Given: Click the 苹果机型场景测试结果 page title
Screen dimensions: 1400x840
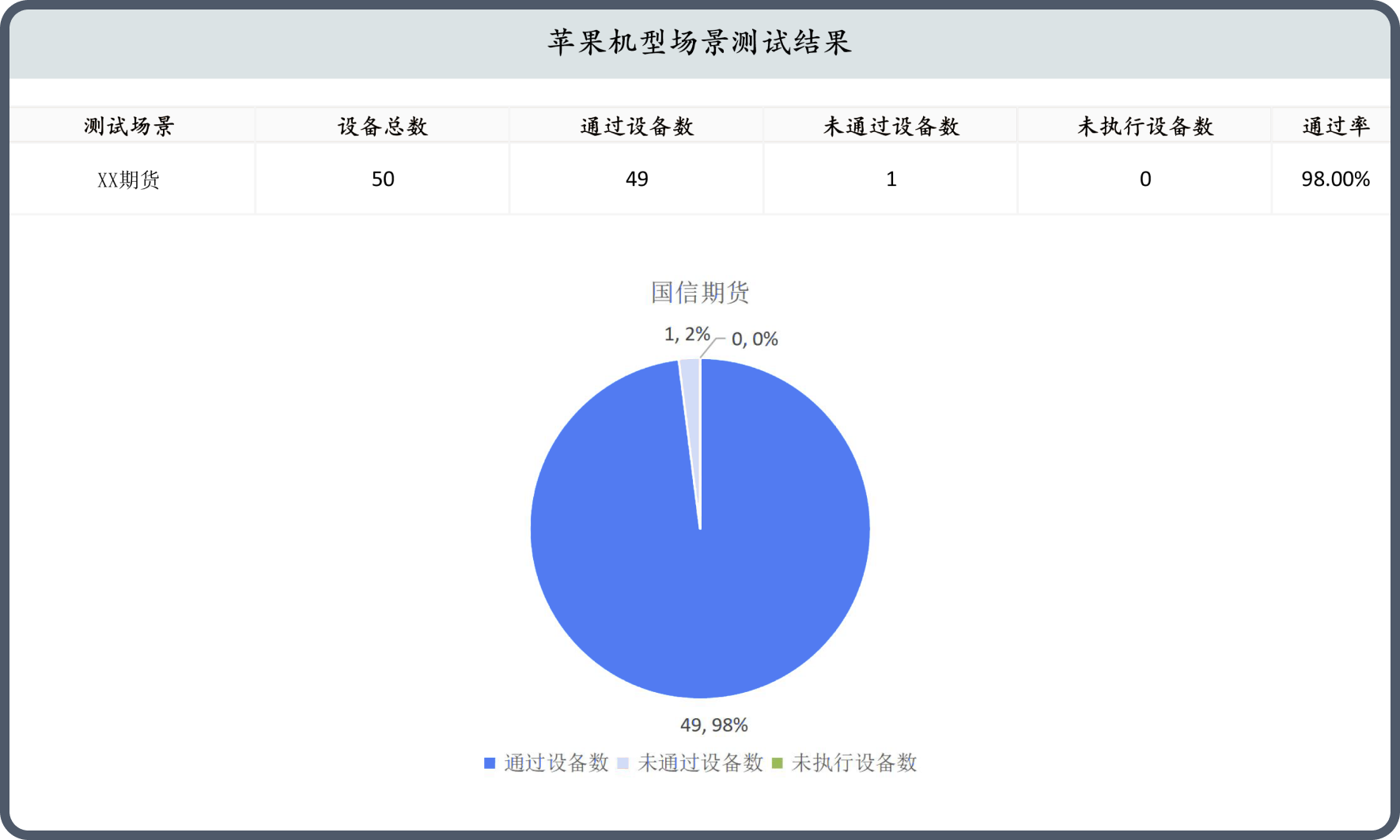Looking at the screenshot, I should (700, 43).
